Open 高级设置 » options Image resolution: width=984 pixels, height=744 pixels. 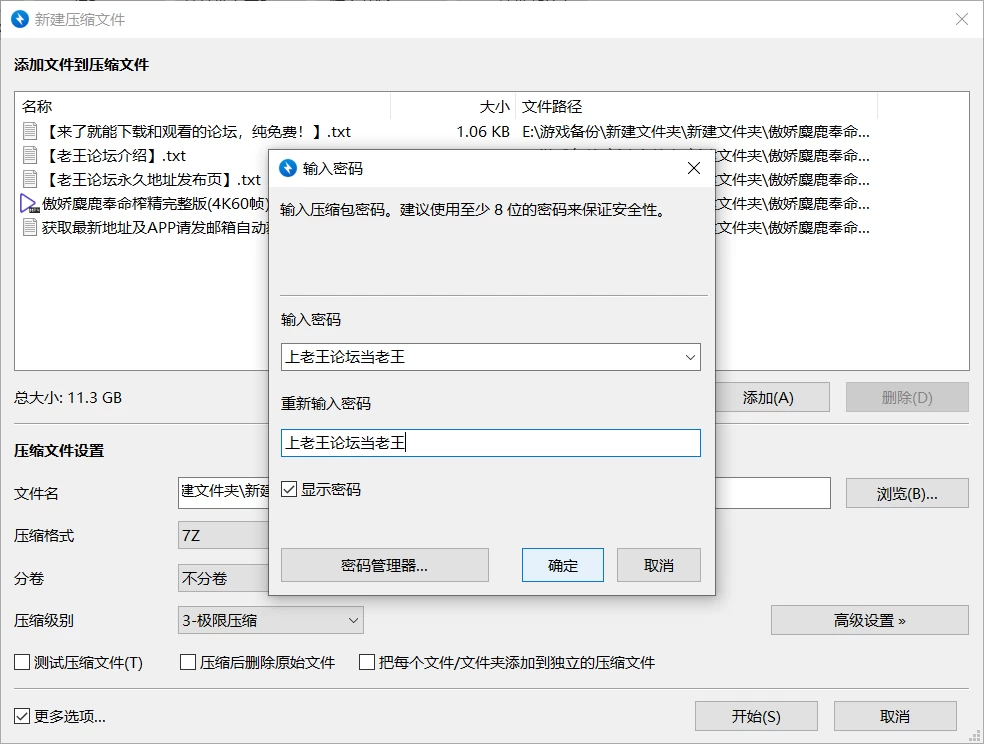pyautogui.click(x=869, y=620)
